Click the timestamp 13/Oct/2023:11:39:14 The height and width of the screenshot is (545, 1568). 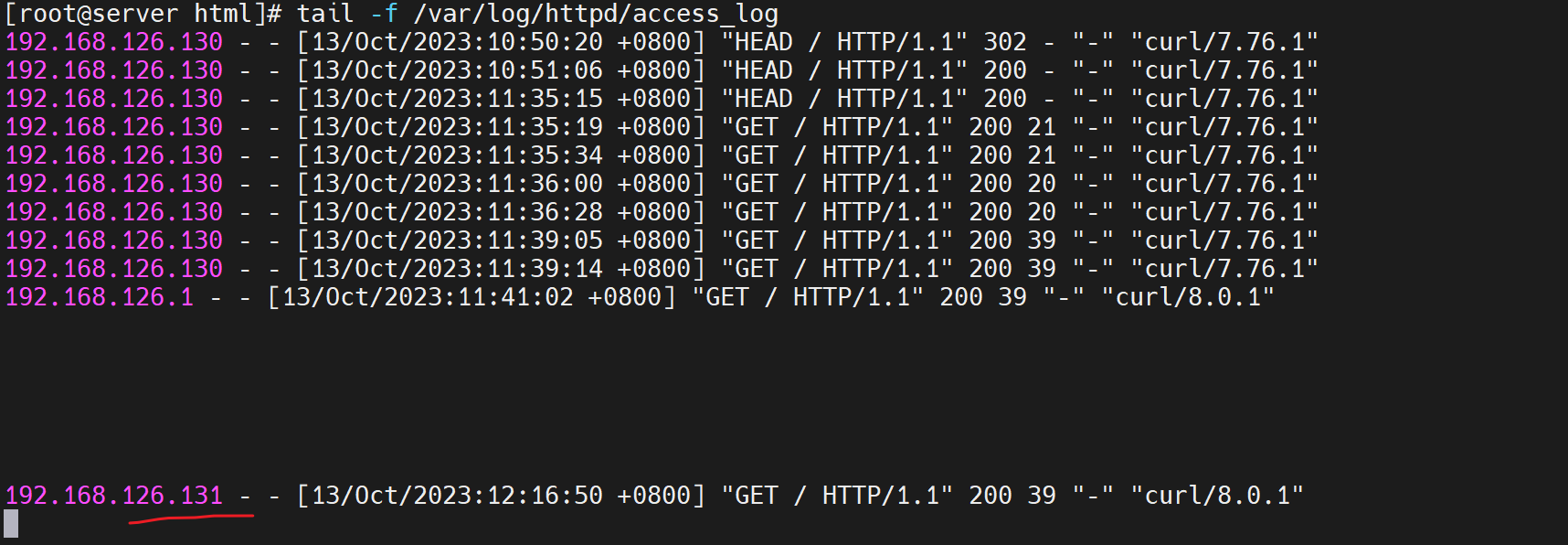click(x=457, y=269)
